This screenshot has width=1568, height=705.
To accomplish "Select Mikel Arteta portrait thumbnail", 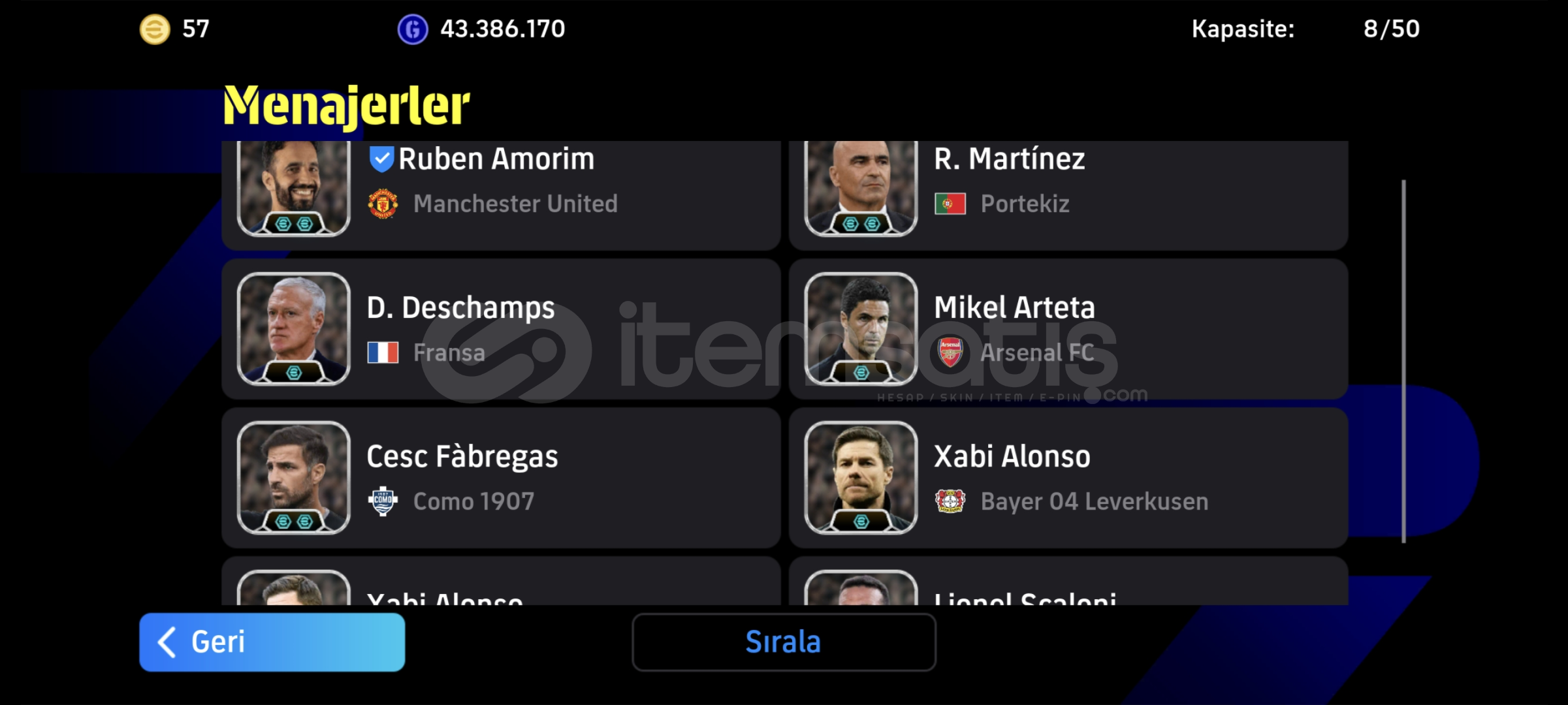I will pyautogui.click(x=861, y=328).
